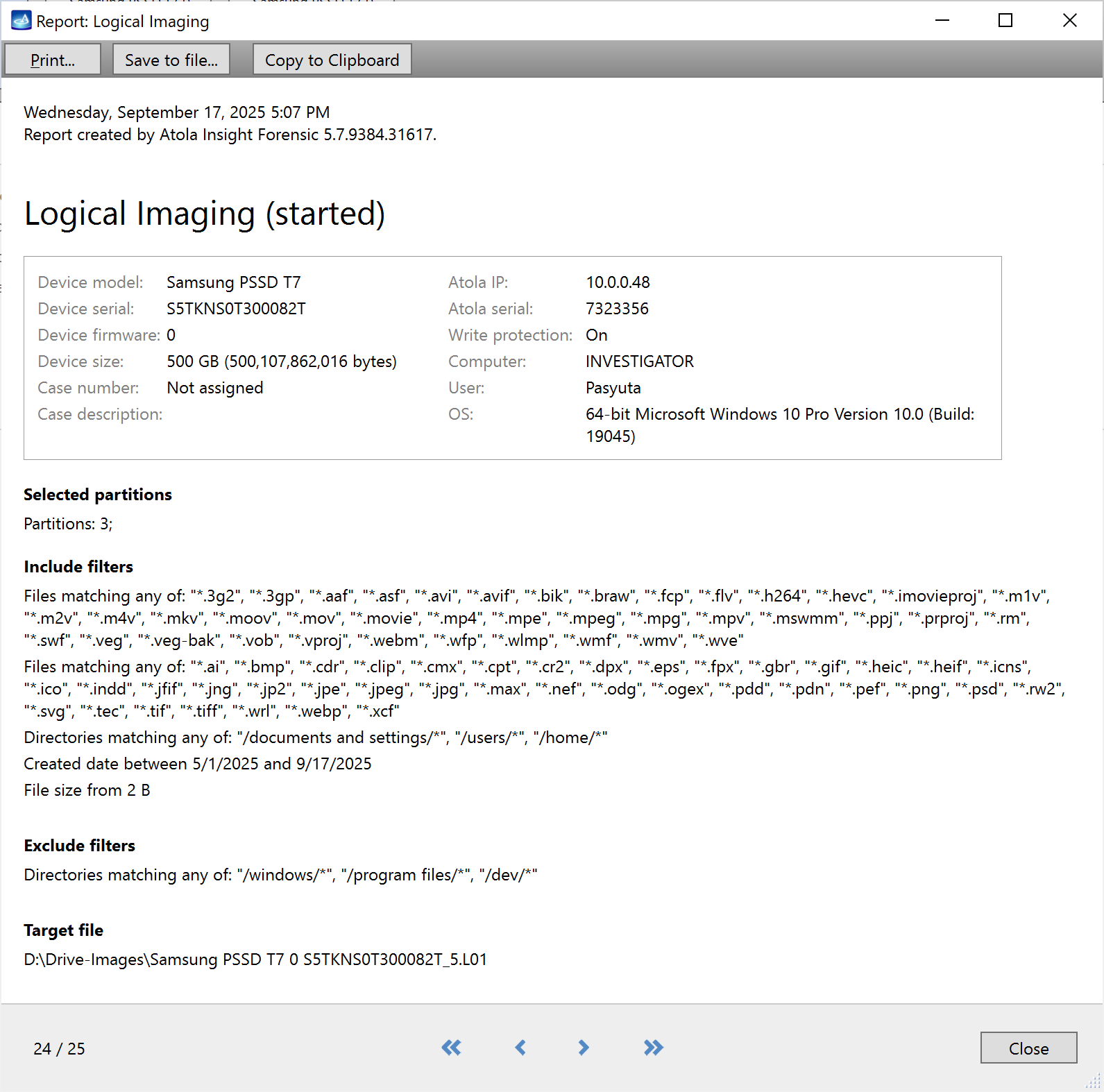Click Created date between 5/1/2025 line
Image resolution: width=1104 pixels, height=1092 pixels.
point(198,764)
